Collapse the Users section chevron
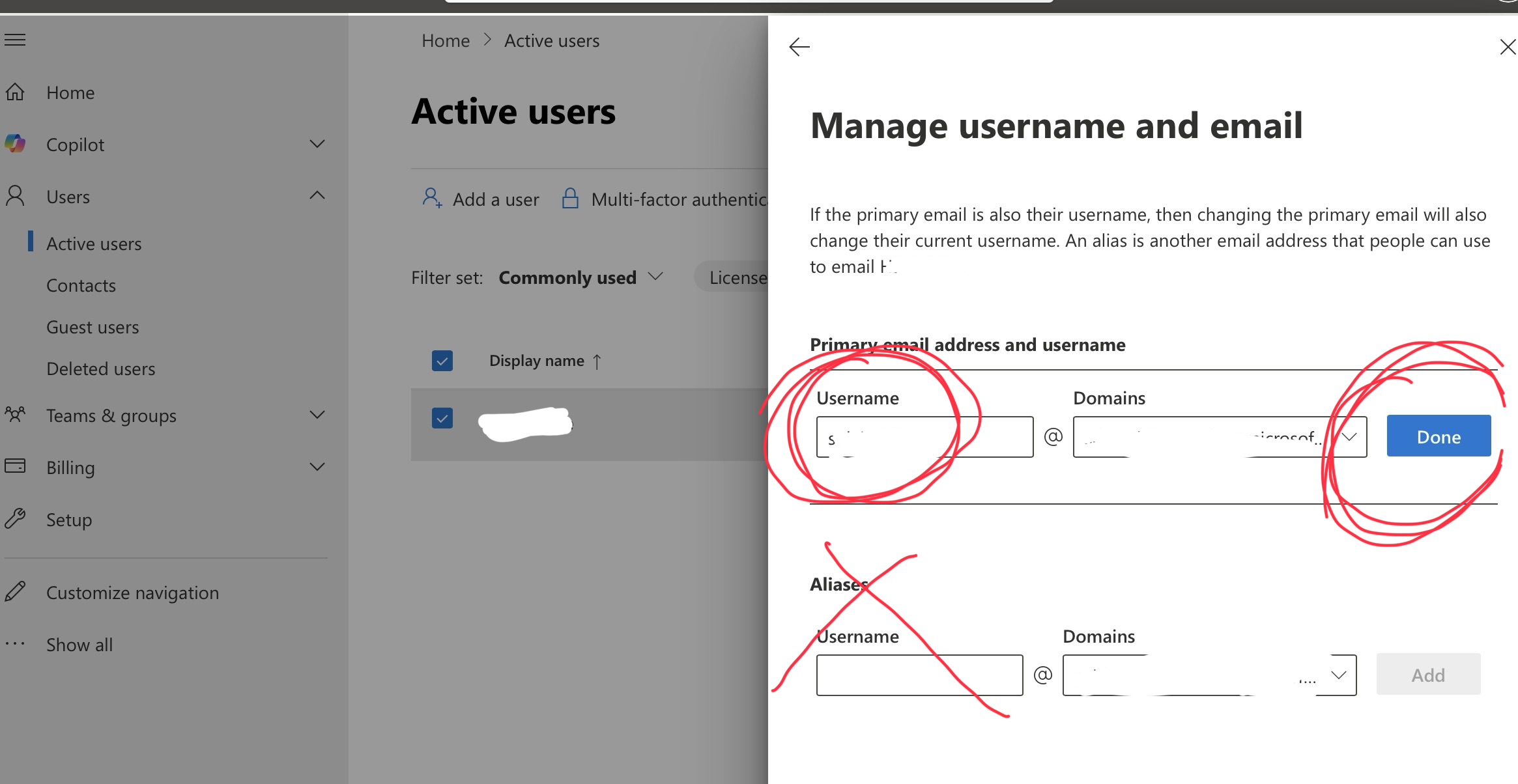The height and width of the screenshot is (784, 1518). pyautogui.click(x=317, y=195)
